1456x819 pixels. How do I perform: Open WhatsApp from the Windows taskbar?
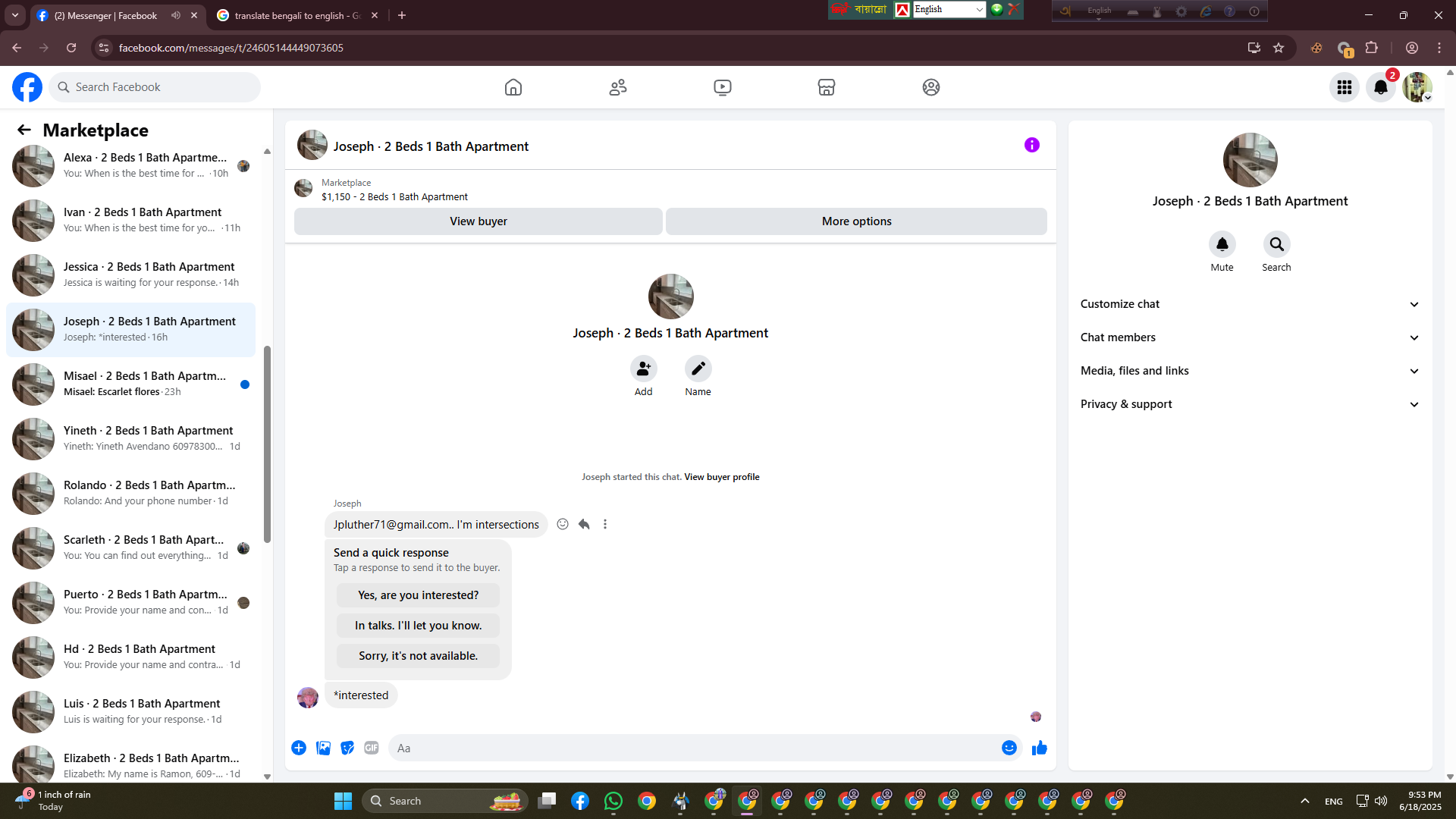point(613,801)
